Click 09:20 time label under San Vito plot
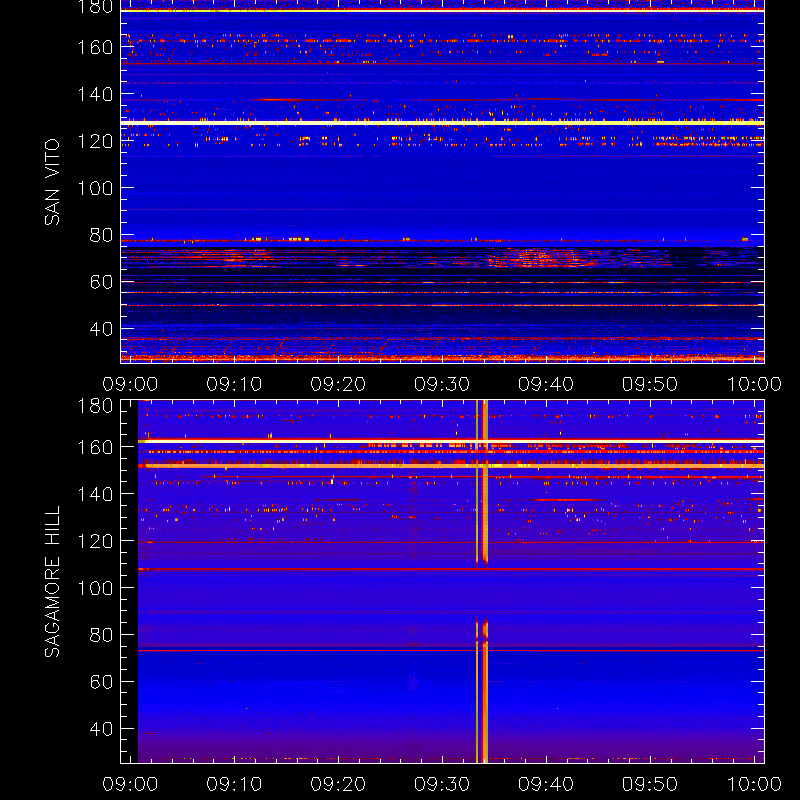Viewport: 800px width, 800px height. pyautogui.click(x=338, y=384)
